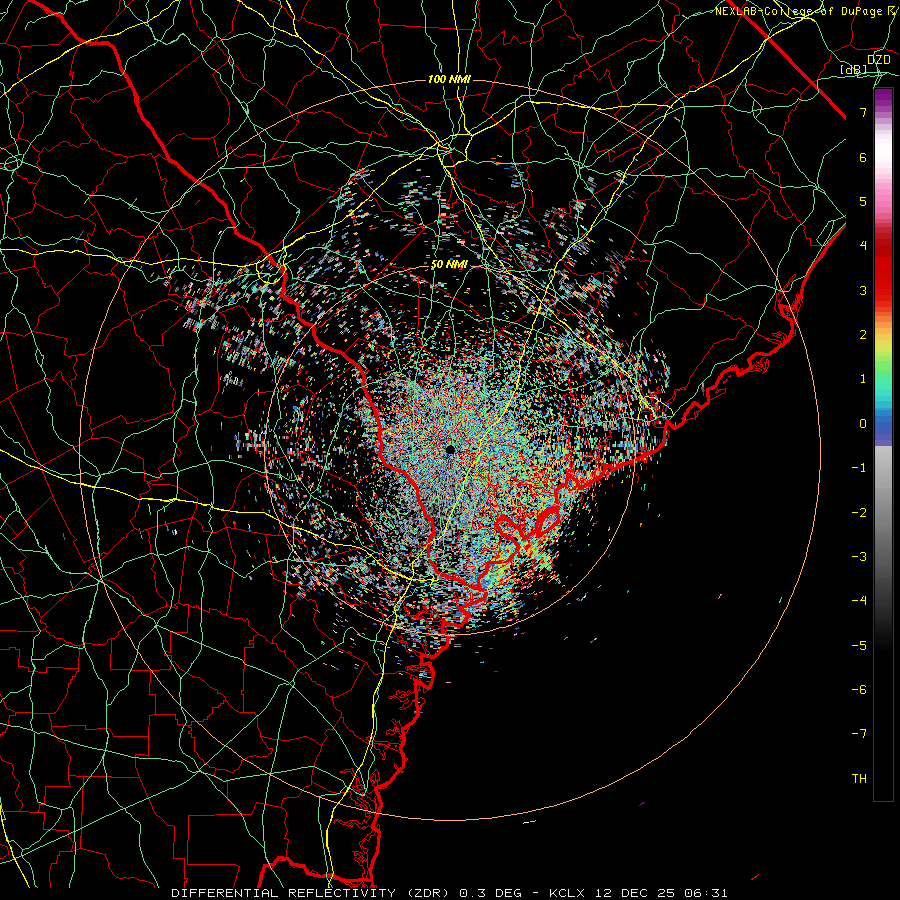Click the purple top of the color bar
Screen dimensions: 900x900
(x=883, y=96)
